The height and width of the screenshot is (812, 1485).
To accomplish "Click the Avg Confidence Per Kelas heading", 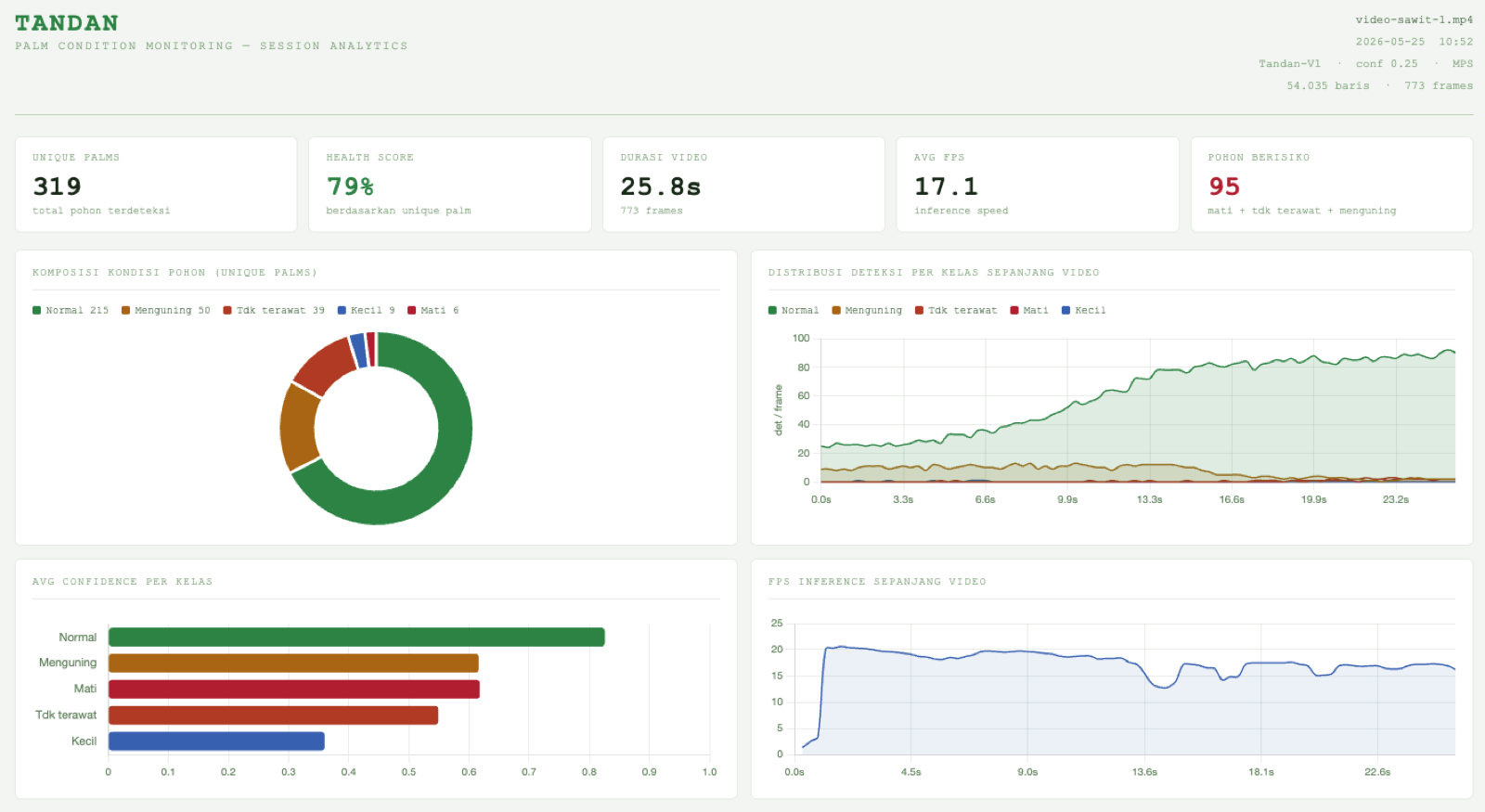I will (123, 582).
